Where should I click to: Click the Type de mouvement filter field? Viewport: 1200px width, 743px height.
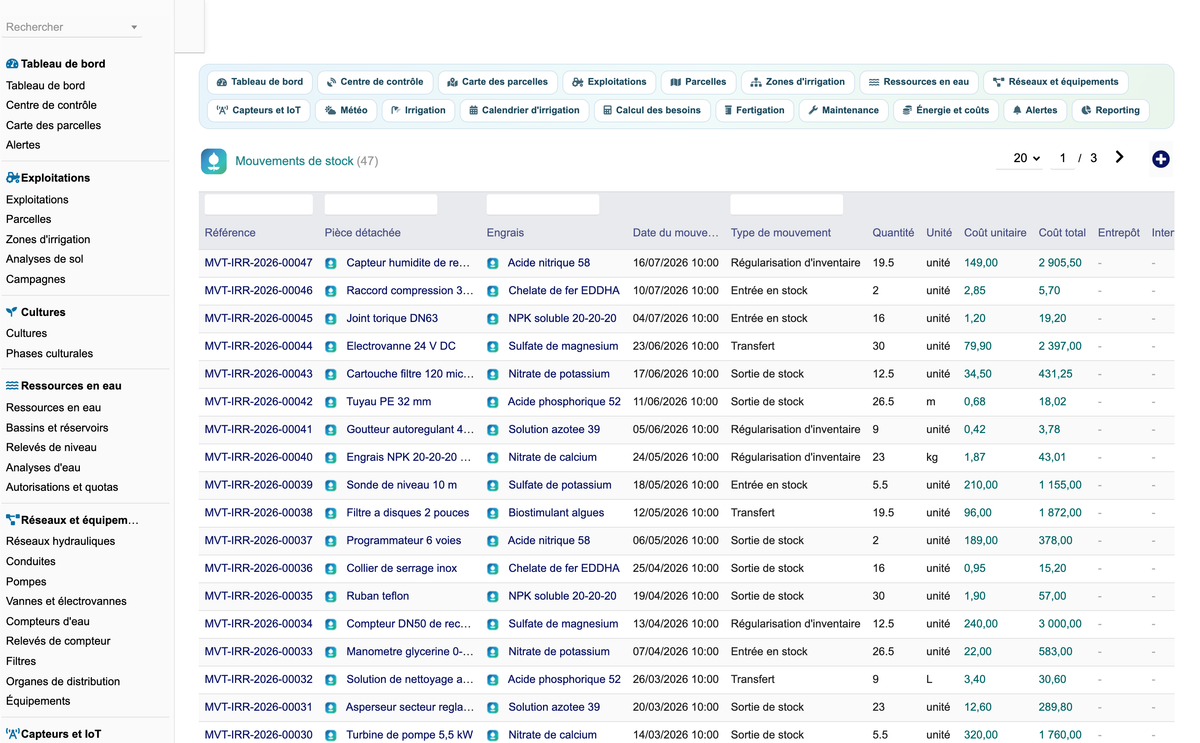[787, 204]
